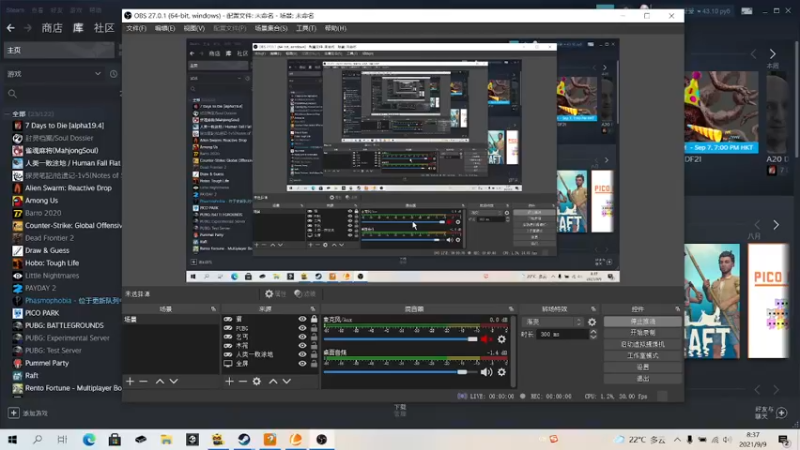Click the 启动虚拟摄像机 virtual camera button
The image size is (800, 450).
click(642, 344)
